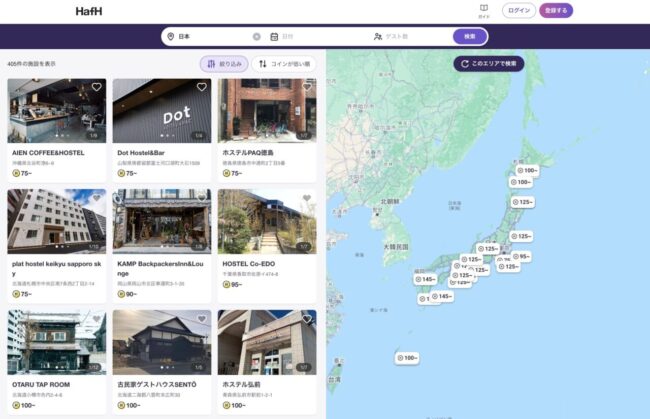Favorite Dot Hostel&Bar with heart icon
Viewport: 650px width, 419px height.
coord(202,87)
